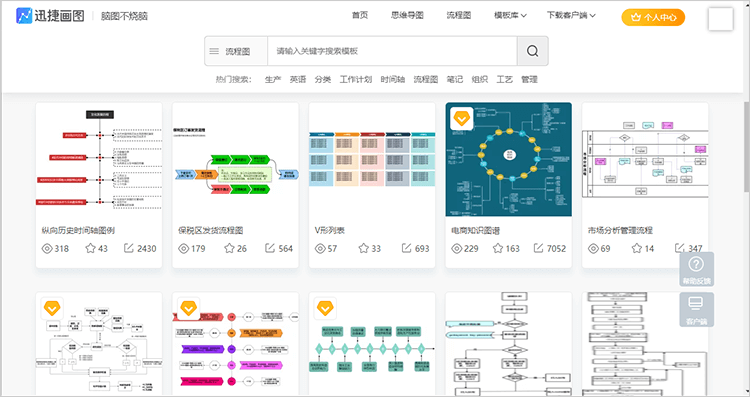Open 市场分析管理流程 template thumbnail
The height and width of the screenshot is (397, 750).
click(x=645, y=159)
